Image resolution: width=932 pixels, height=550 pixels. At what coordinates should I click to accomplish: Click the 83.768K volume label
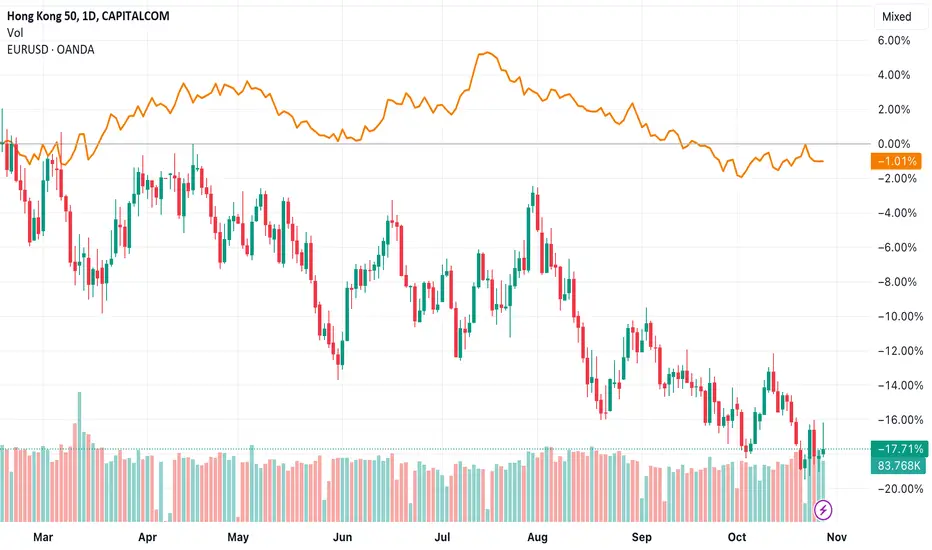898,466
